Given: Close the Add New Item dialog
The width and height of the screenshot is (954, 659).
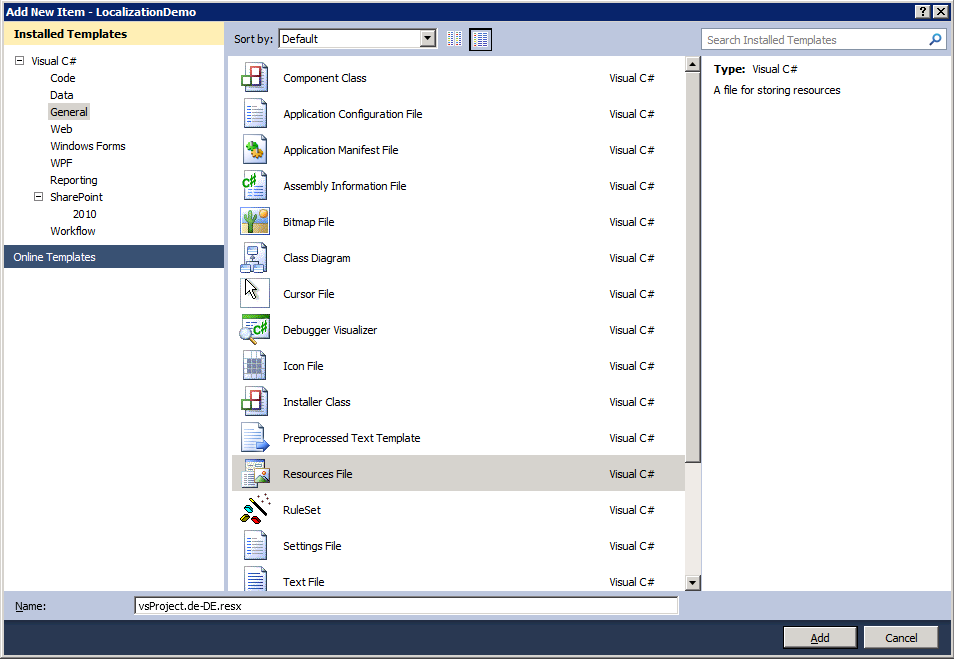Looking at the screenshot, I should click(940, 12).
